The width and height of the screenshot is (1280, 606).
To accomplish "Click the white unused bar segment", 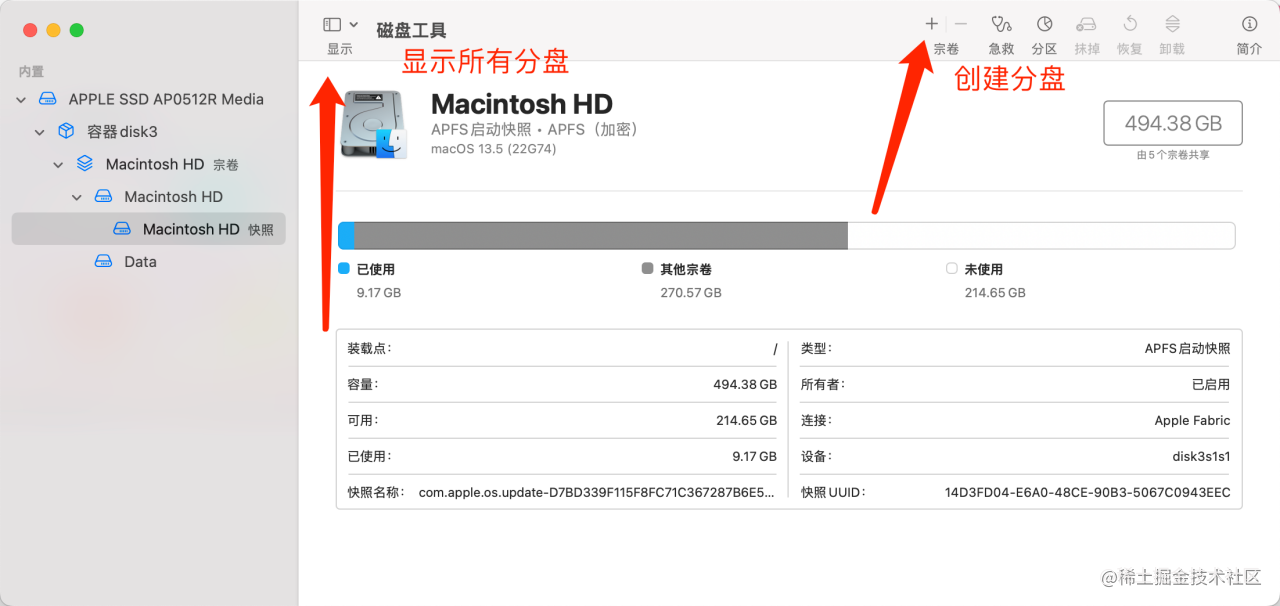I will pyautogui.click(x=1041, y=236).
